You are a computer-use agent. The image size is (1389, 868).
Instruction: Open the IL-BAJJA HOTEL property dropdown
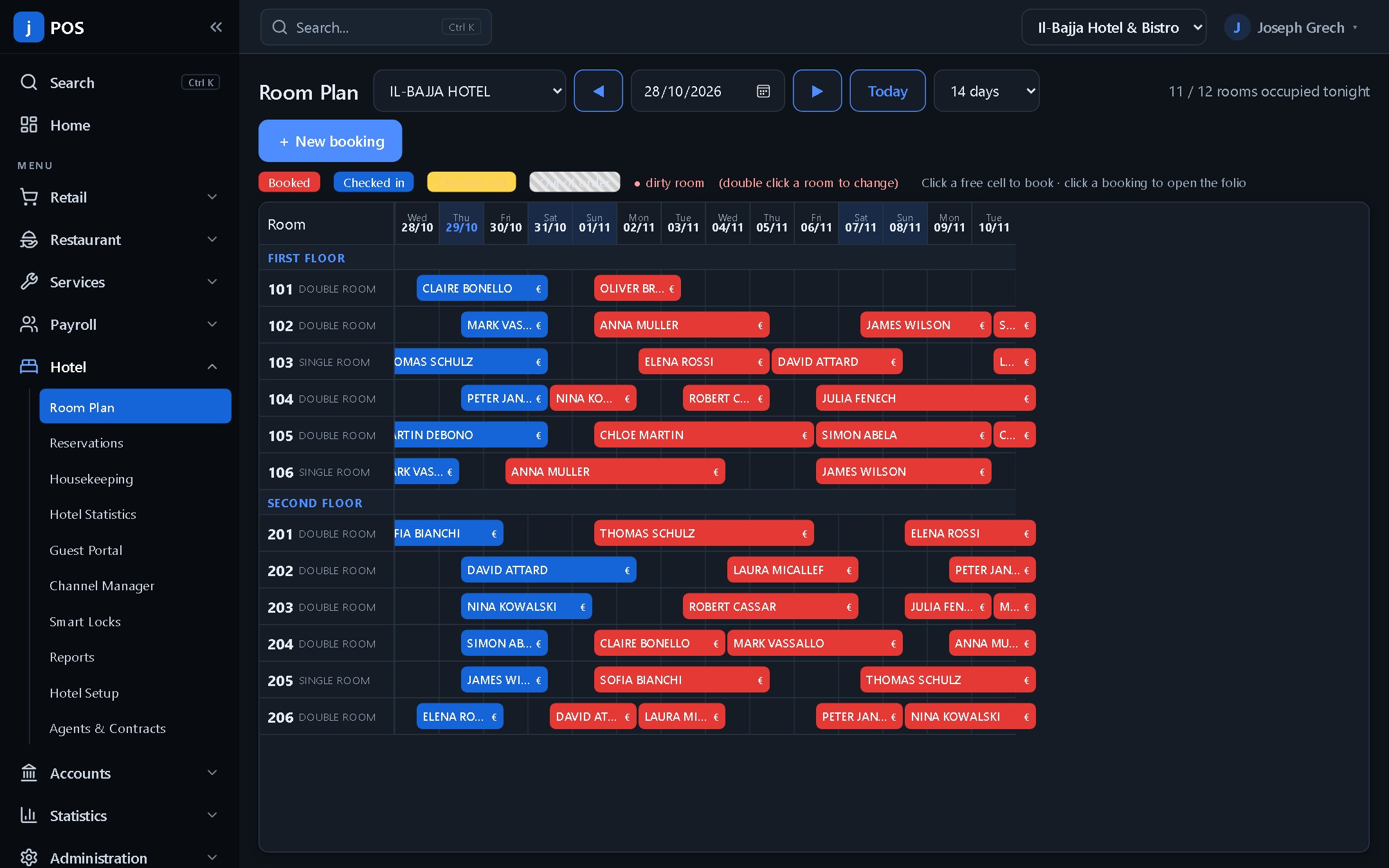469,91
